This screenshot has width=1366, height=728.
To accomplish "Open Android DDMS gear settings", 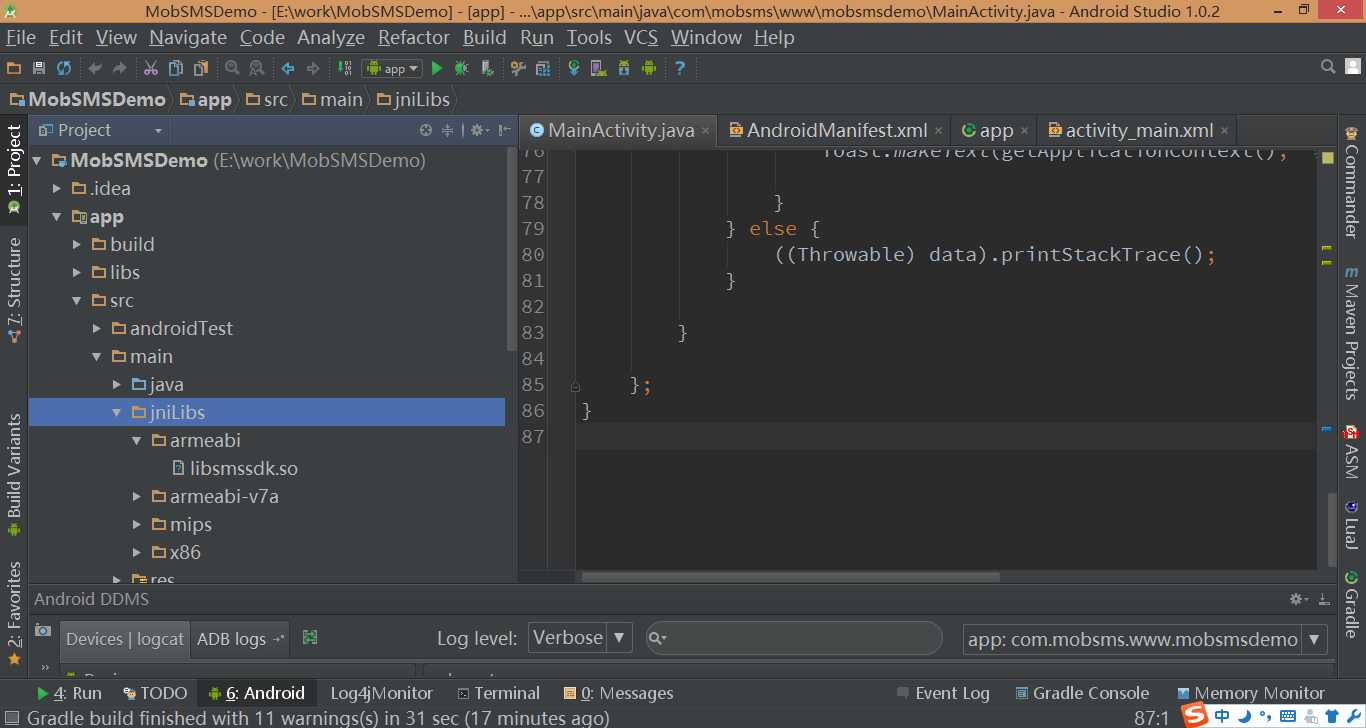I will (1299, 599).
